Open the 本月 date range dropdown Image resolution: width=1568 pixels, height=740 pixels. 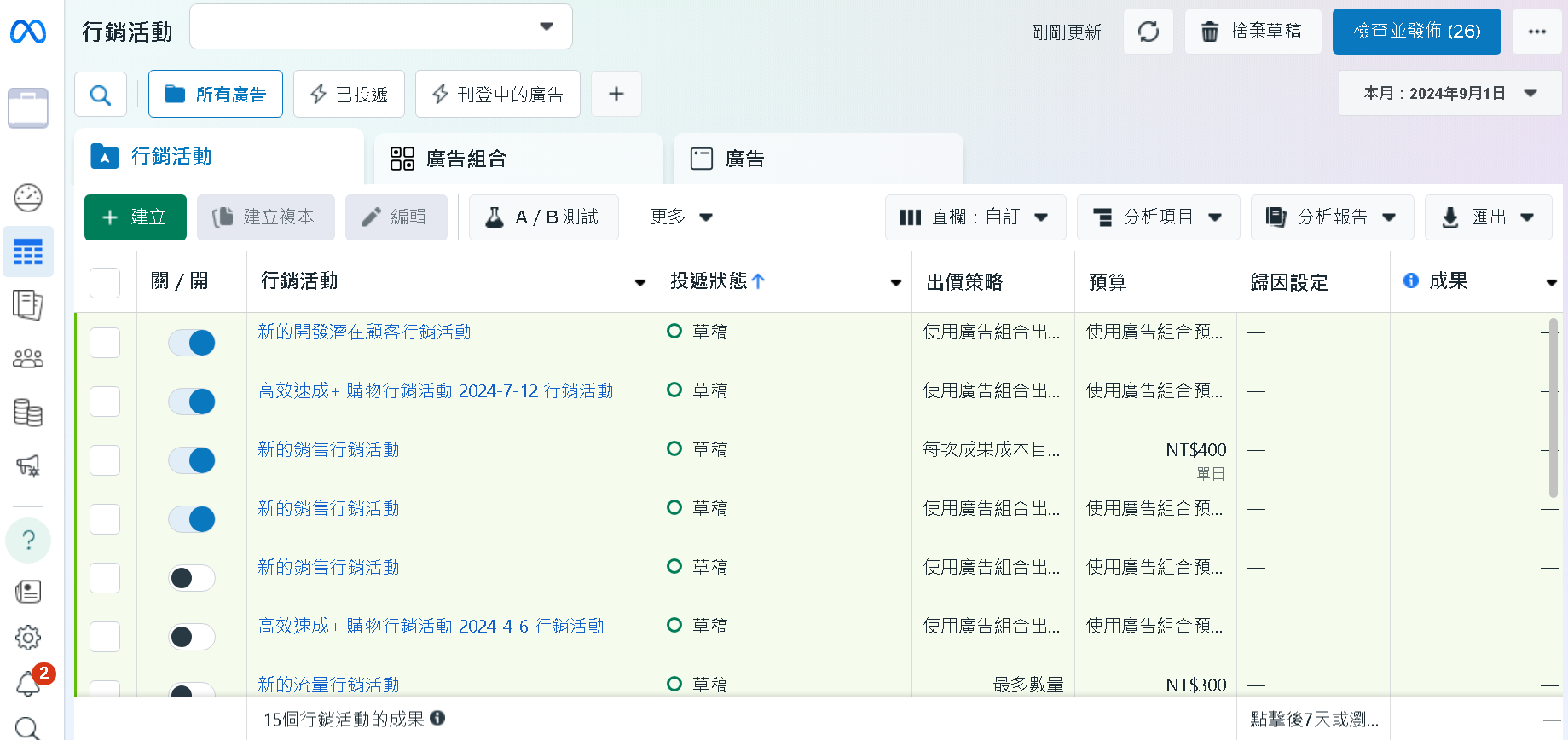click(1450, 93)
